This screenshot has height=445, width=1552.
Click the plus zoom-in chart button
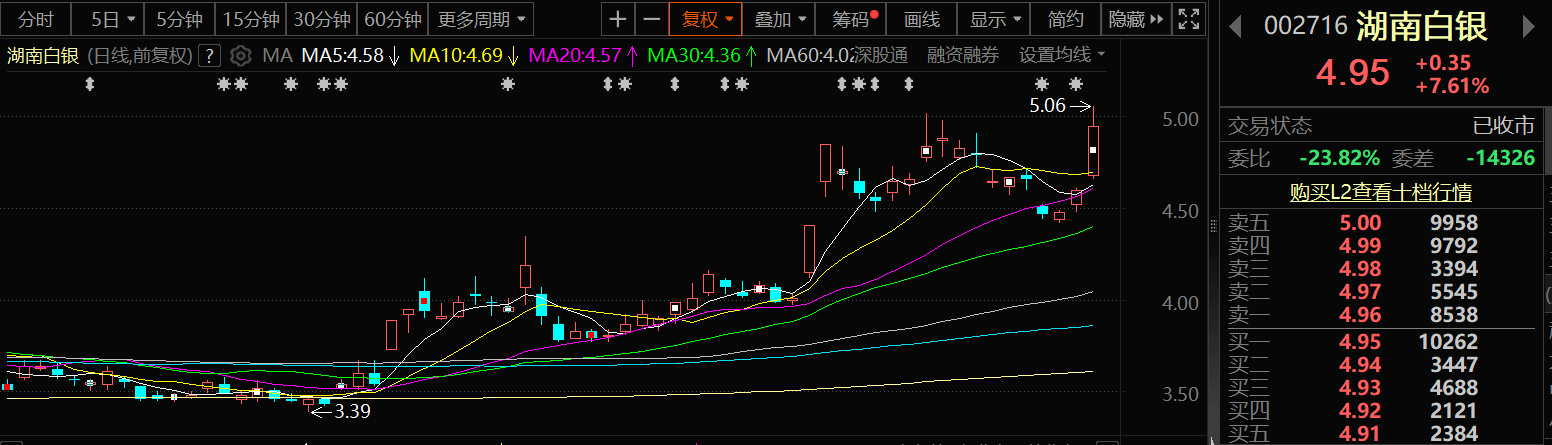tap(619, 19)
